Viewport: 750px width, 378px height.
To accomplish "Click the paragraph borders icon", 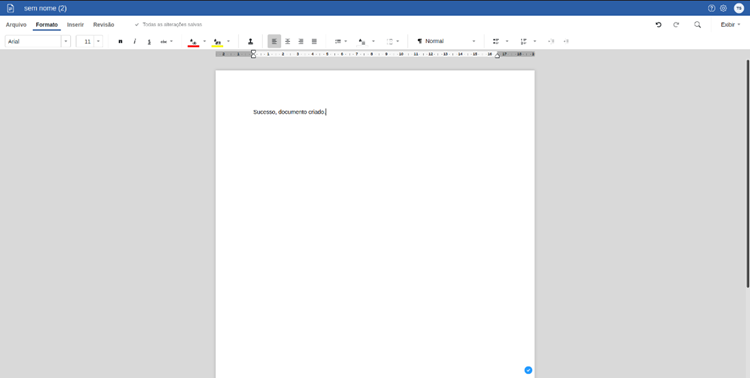I will click(x=389, y=42).
